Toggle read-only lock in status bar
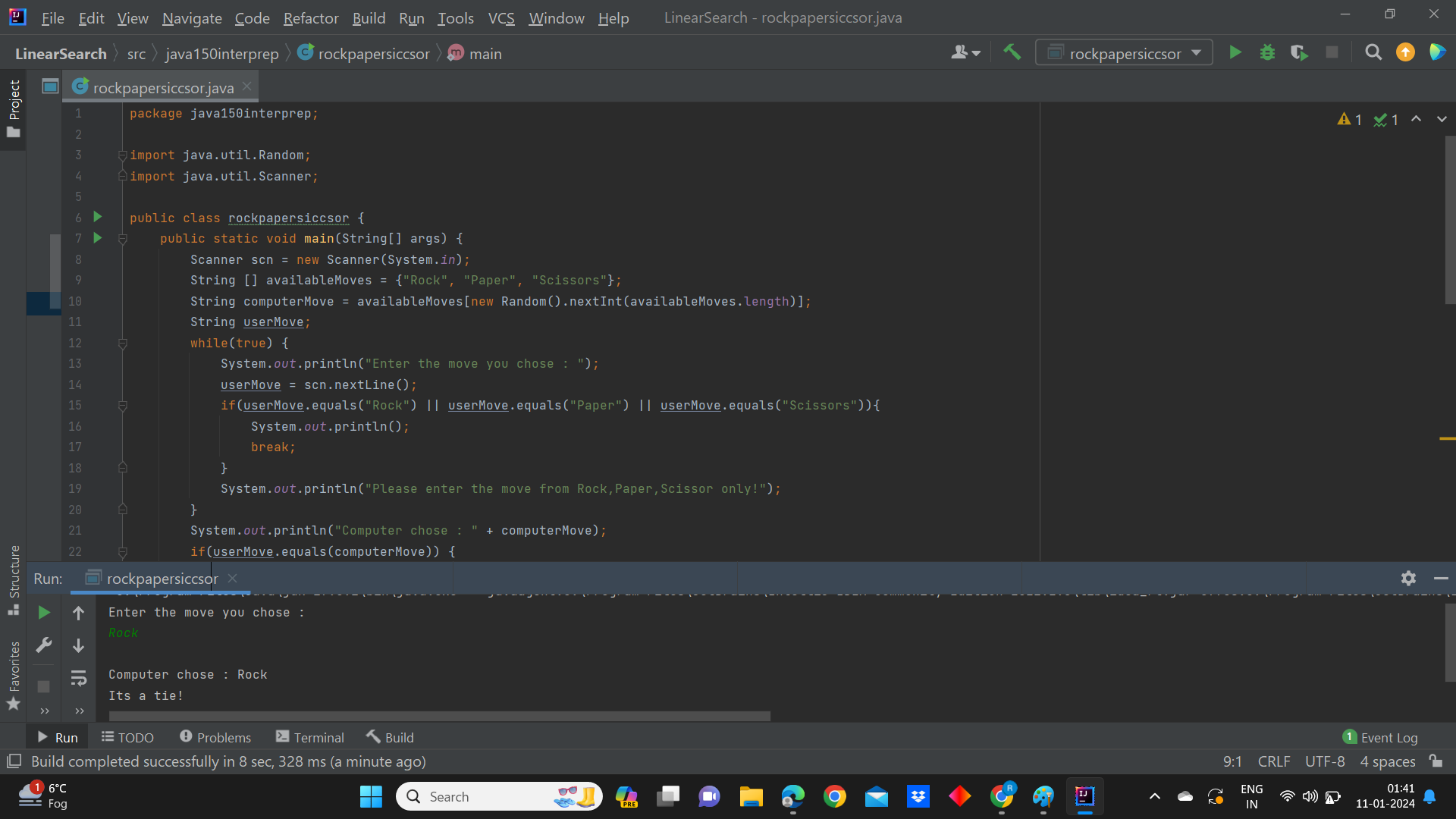The height and width of the screenshot is (819, 1456). pyautogui.click(x=1436, y=761)
